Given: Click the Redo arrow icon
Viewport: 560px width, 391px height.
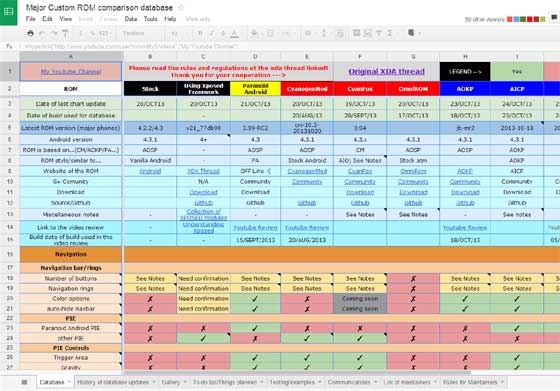Looking at the screenshot, I should click(x=54, y=33).
